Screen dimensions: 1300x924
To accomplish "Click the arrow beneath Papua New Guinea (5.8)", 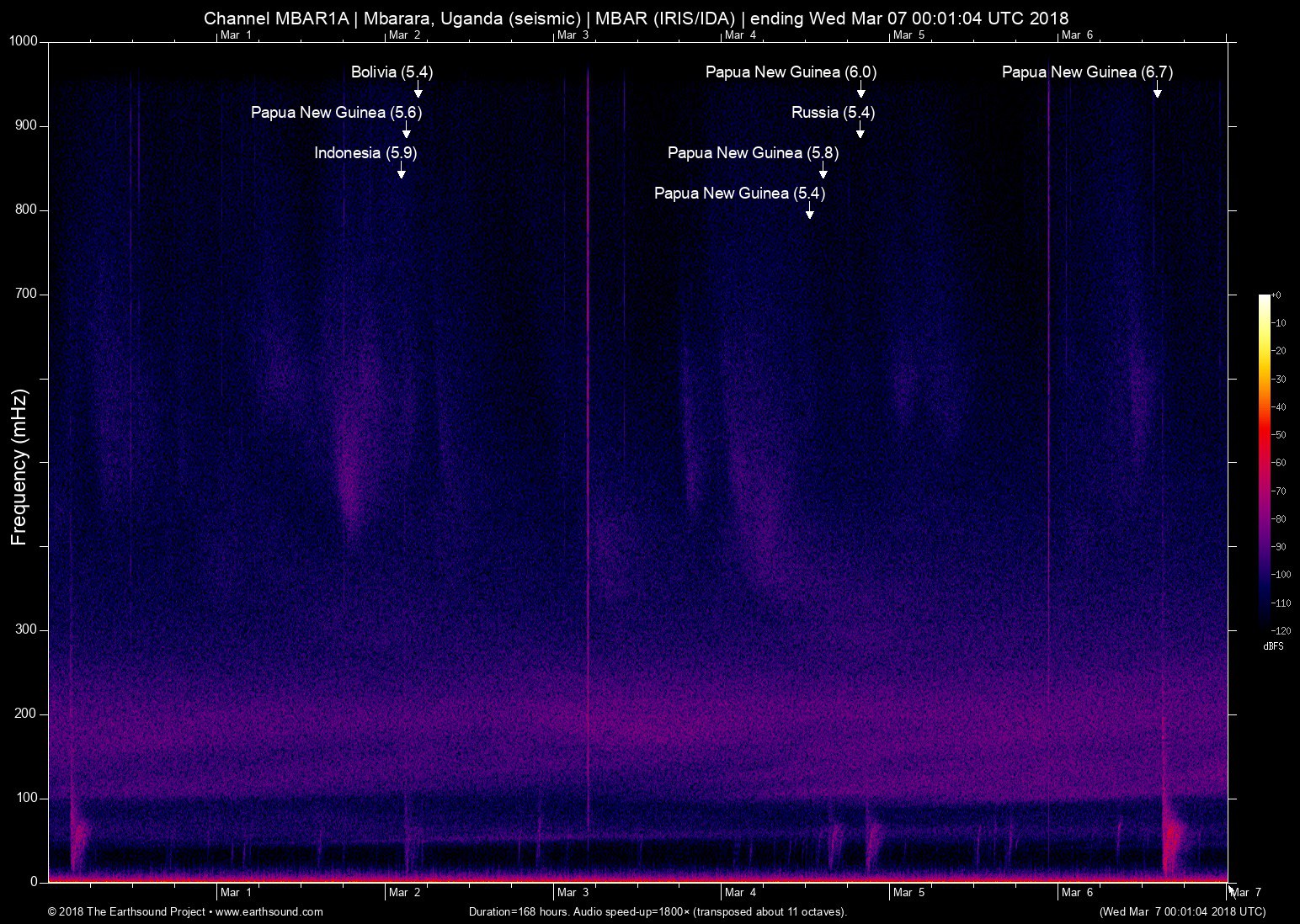I will (823, 171).
